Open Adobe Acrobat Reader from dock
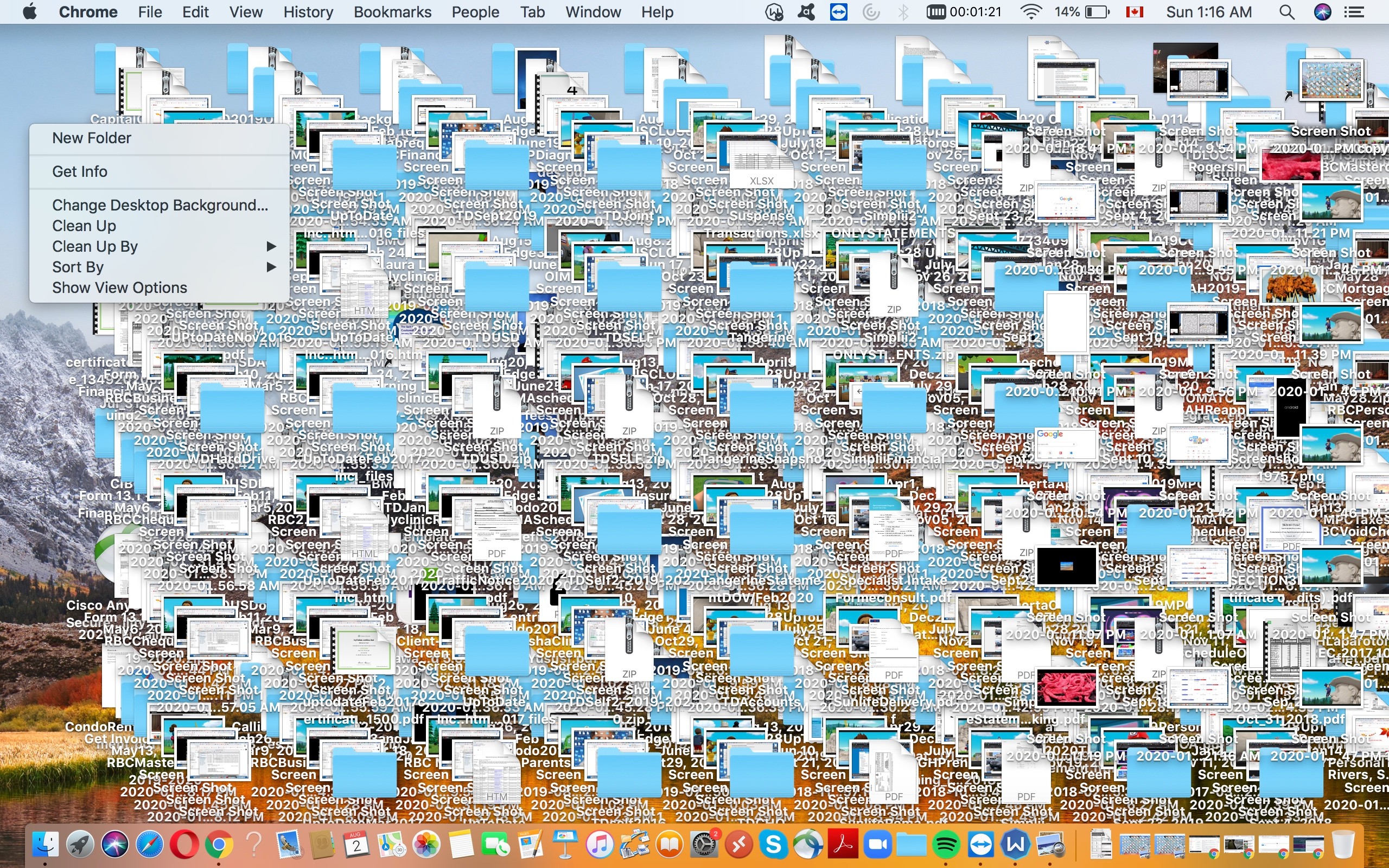 click(842, 845)
